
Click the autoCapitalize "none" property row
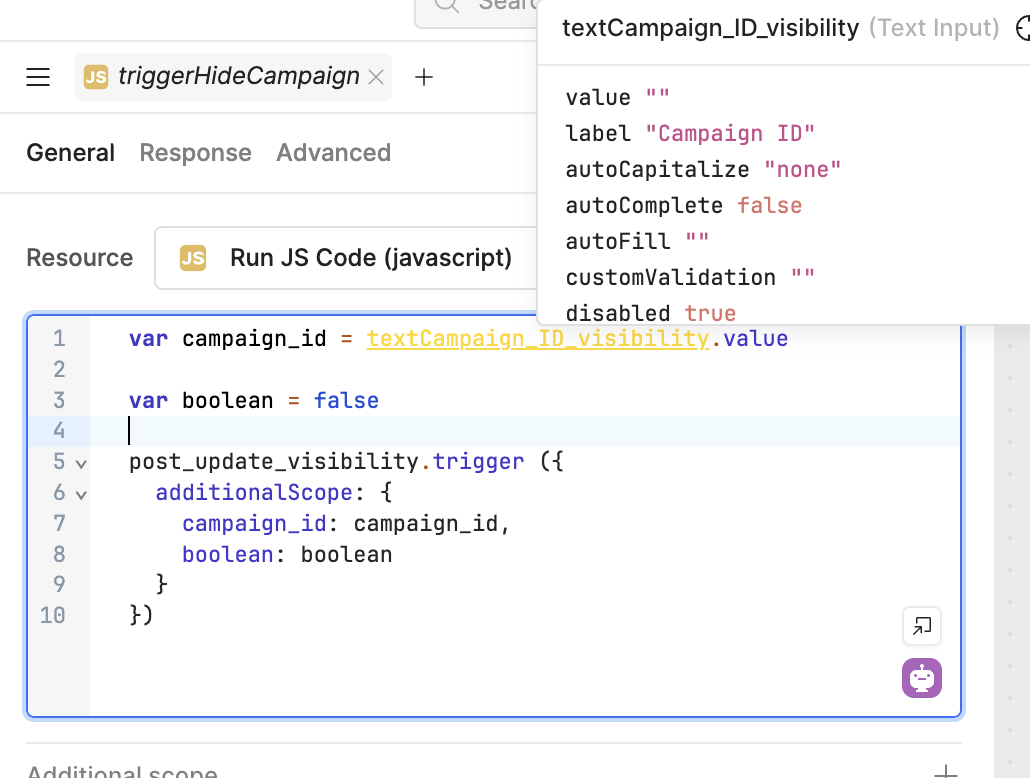pyautogui.click(x=703, y=170)
